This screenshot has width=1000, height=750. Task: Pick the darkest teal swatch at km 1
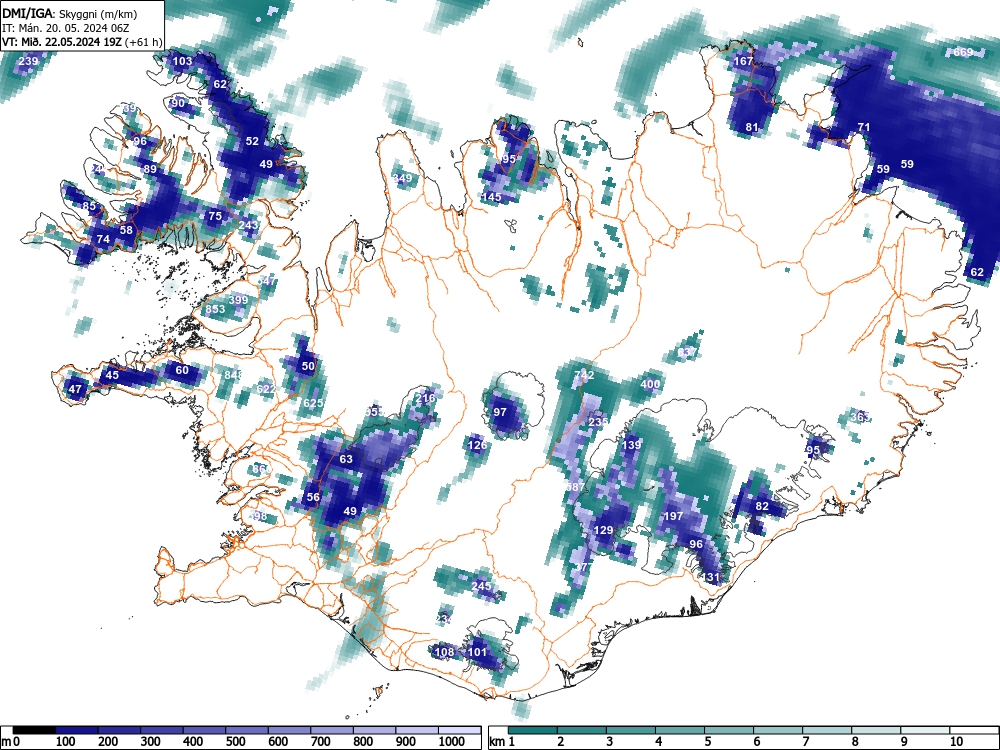533,730
